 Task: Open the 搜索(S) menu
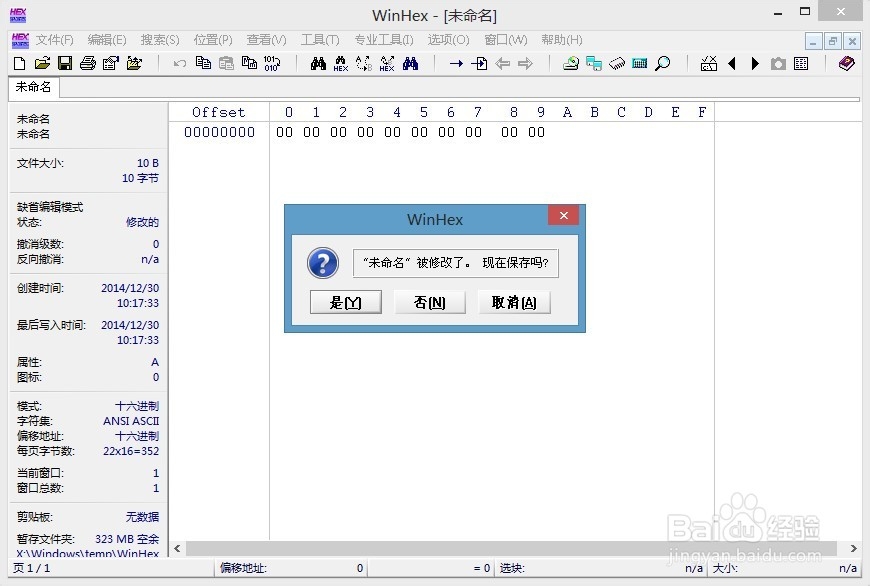(x=160, y=40)
